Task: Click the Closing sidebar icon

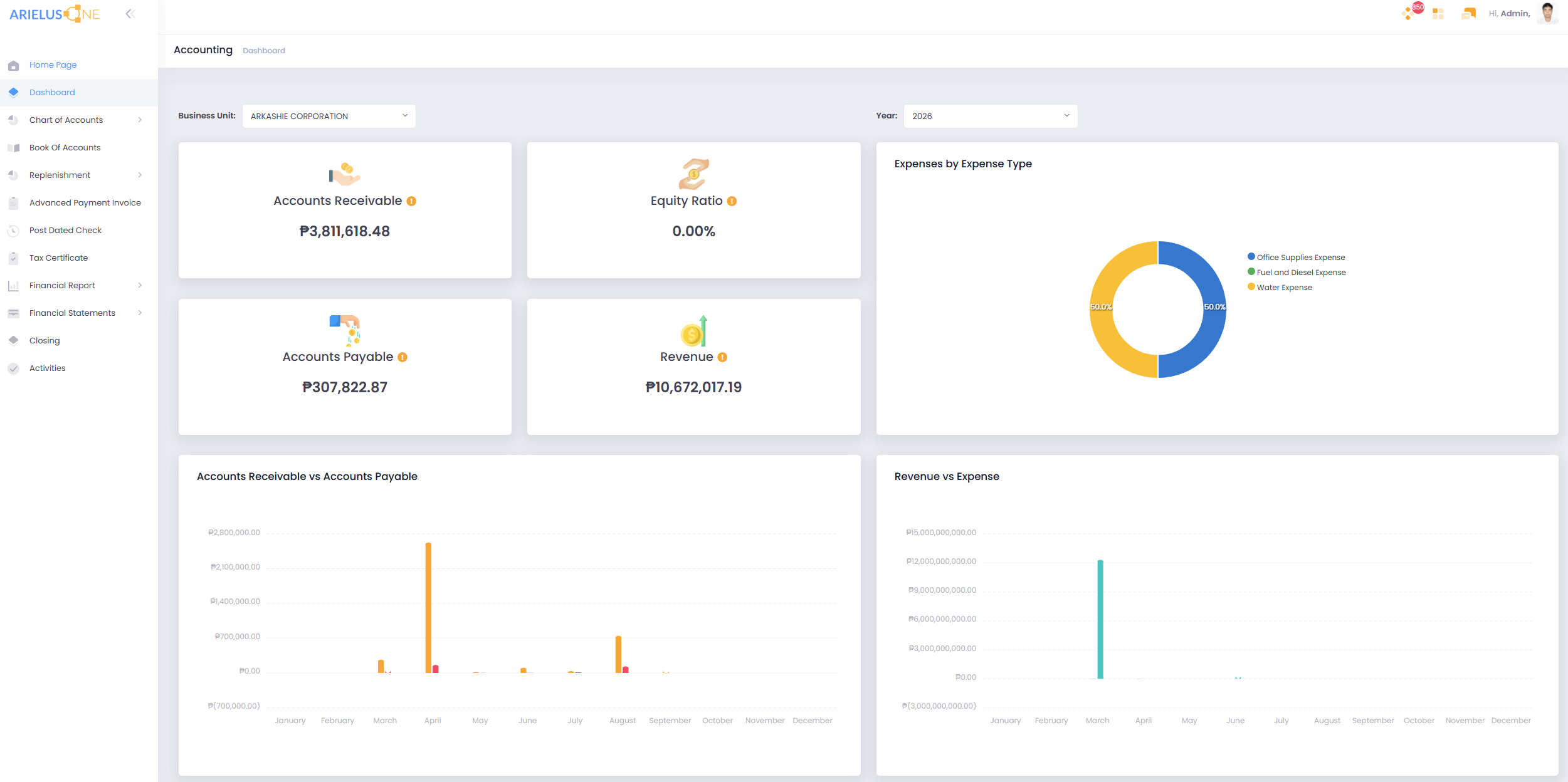Action: click(13, 340)
